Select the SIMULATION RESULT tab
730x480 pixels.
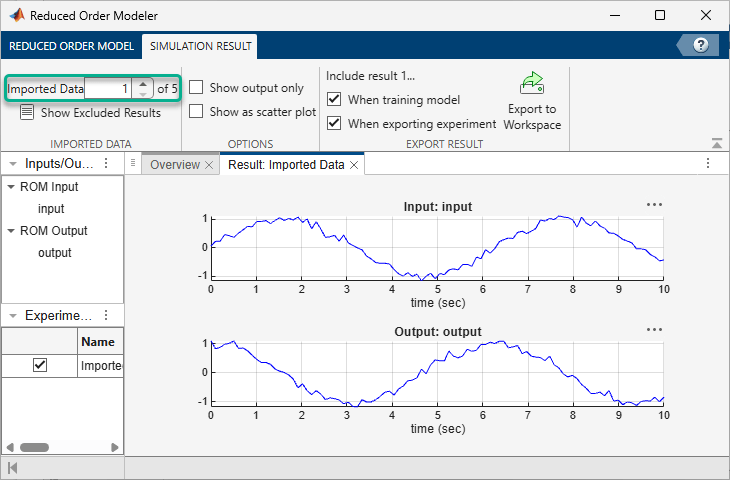pos(200,46)
